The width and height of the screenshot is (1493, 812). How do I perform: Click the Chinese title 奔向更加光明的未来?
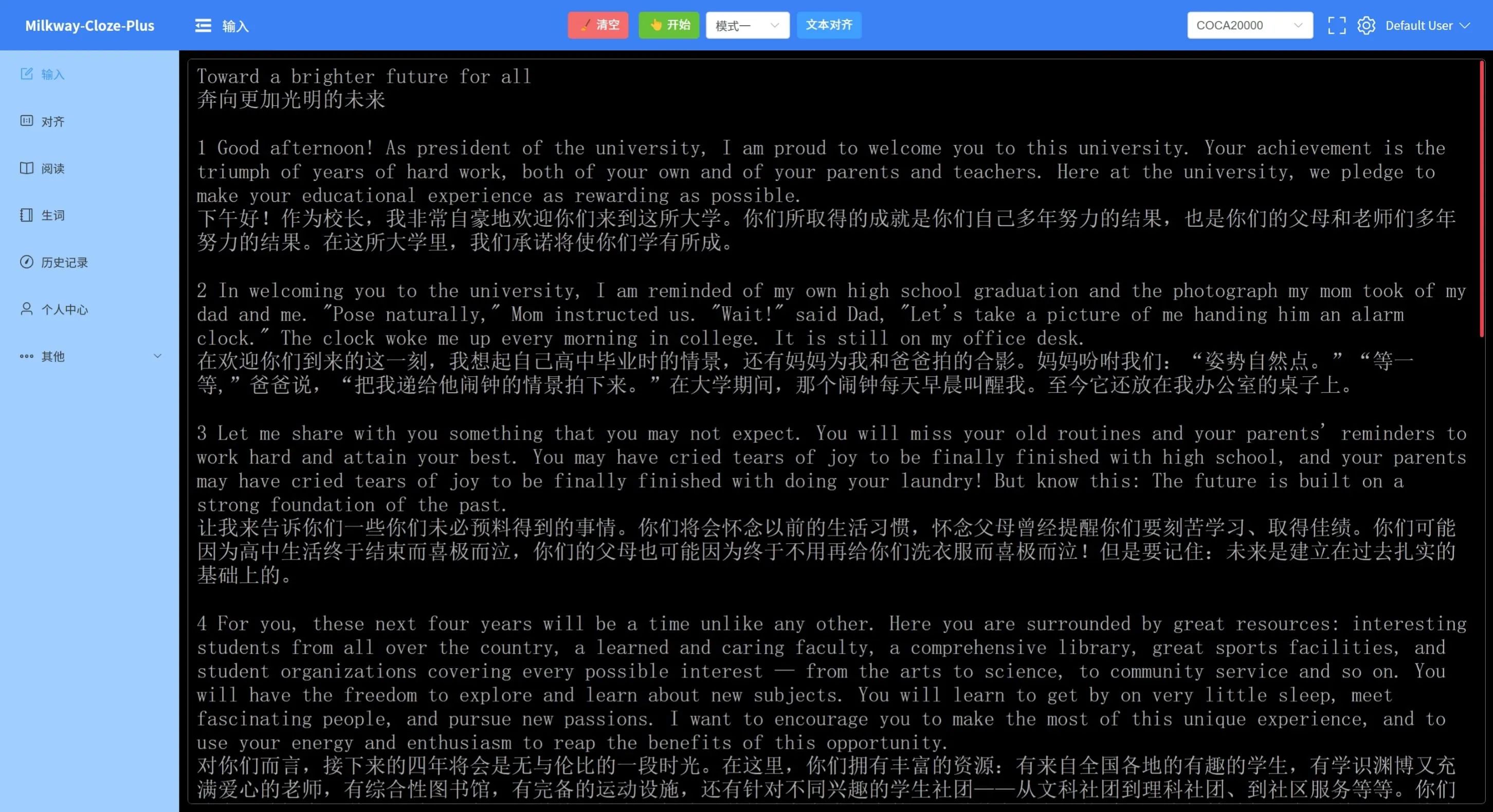pyautogui.click(x=291, y=100)
